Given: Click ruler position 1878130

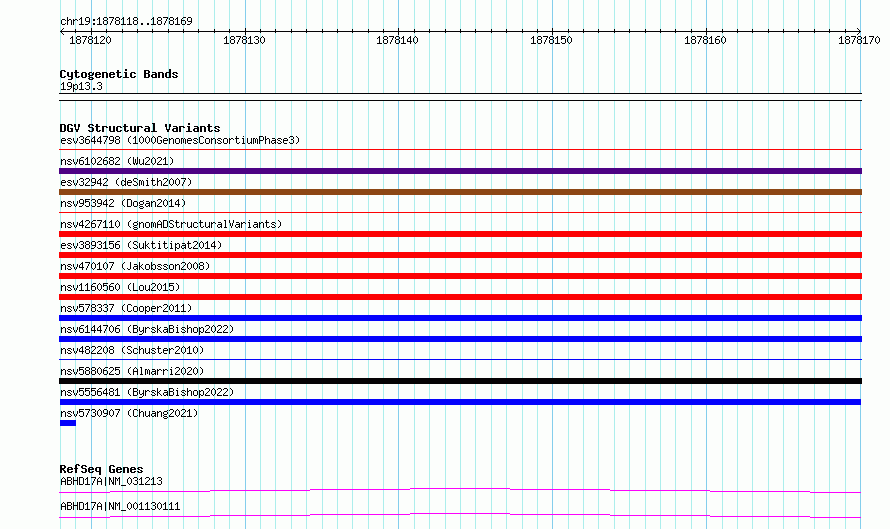Looking at the screenshot, I should coord(244,40).
